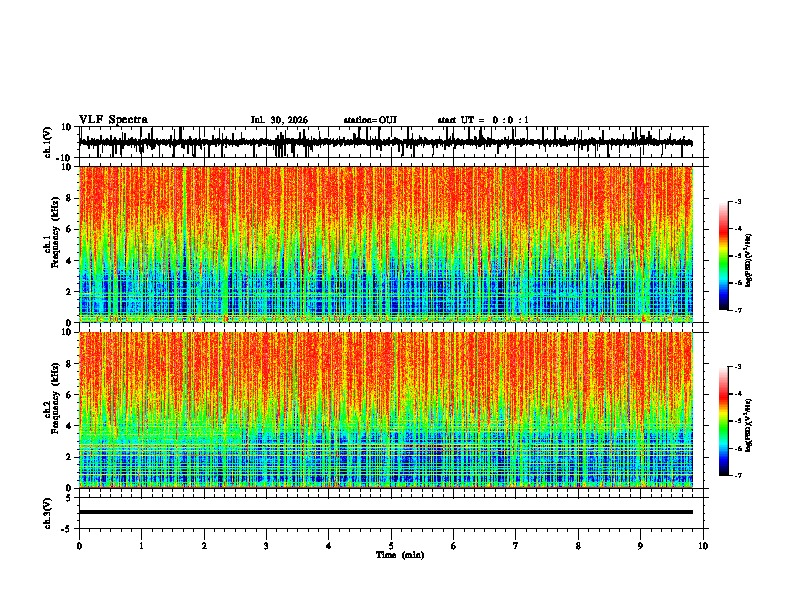Click the -5 tick of ch.3(V) axis
The image size is (792, 612).
point(67,529)
